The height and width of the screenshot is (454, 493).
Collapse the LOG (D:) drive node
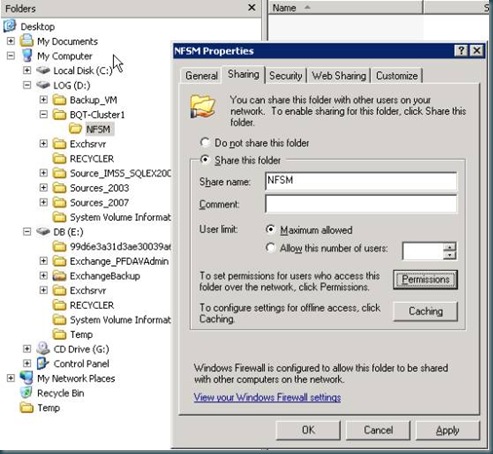click(x=27, y=85)
